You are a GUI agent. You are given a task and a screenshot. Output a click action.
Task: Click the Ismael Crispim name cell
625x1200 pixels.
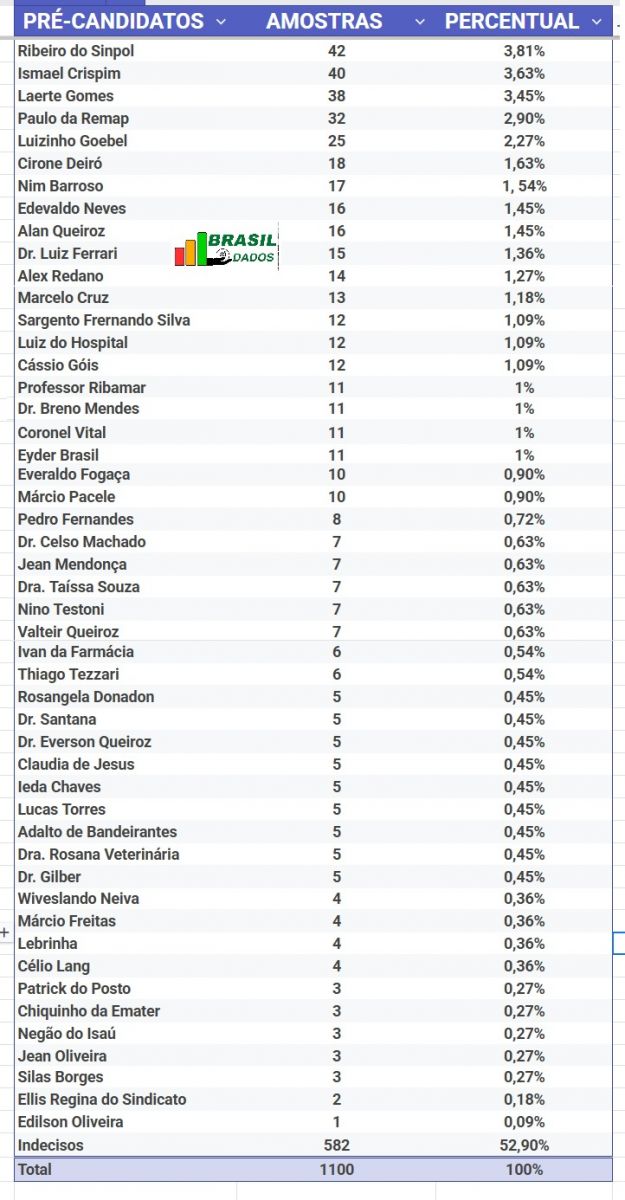pos(69,73)
